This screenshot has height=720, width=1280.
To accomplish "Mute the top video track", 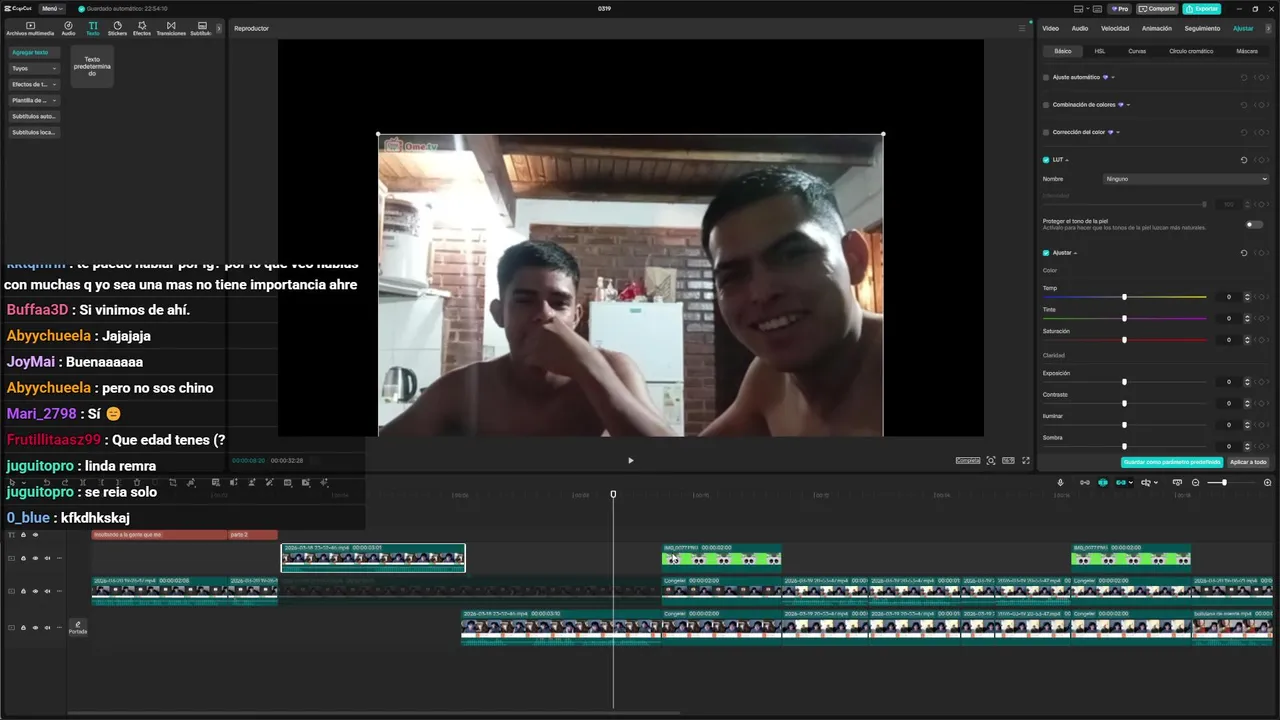I will pyautogui.click(x=47, y=558).
